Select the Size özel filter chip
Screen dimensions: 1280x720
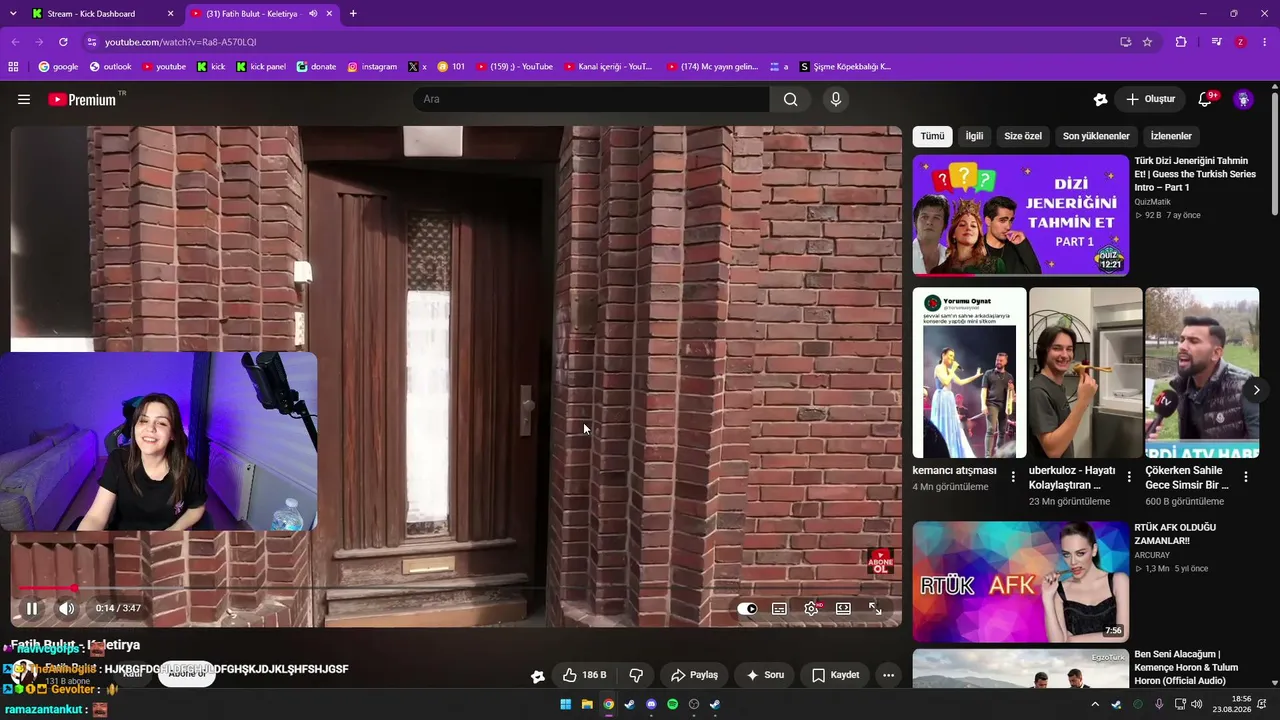1023,136
